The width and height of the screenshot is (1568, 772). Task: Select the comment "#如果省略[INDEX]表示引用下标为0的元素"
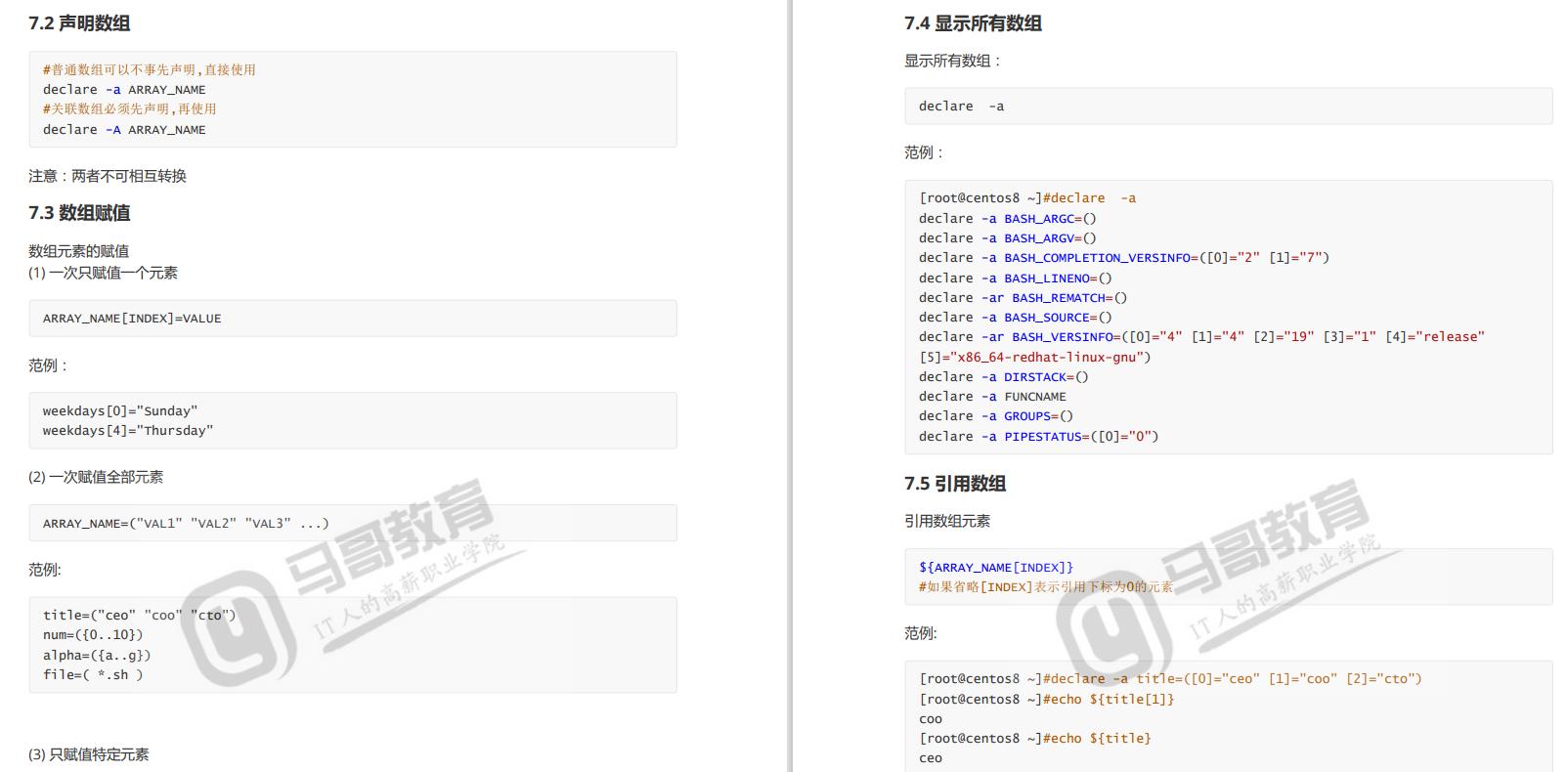click(x=1046, y=587)
